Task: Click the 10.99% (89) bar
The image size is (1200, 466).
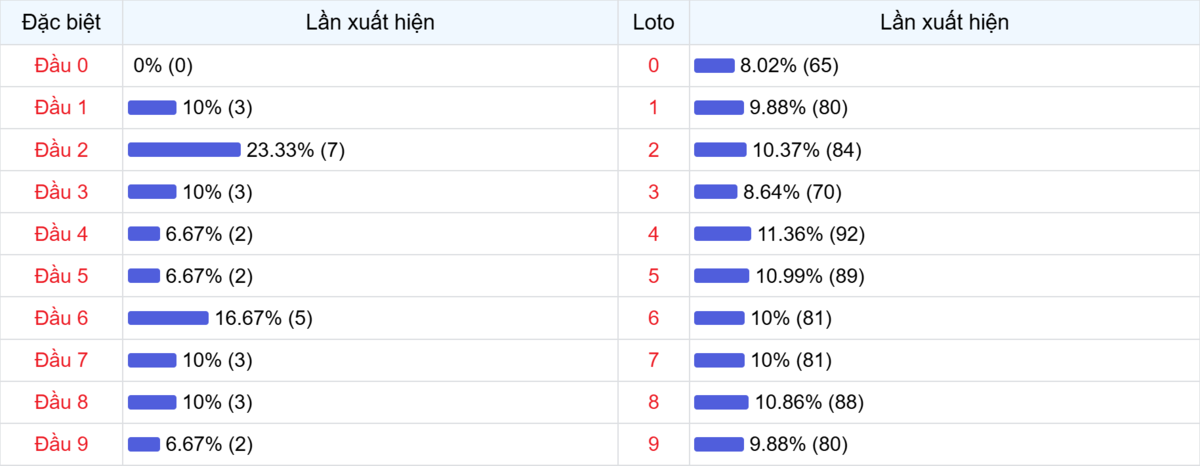Action: coord(721,276)
